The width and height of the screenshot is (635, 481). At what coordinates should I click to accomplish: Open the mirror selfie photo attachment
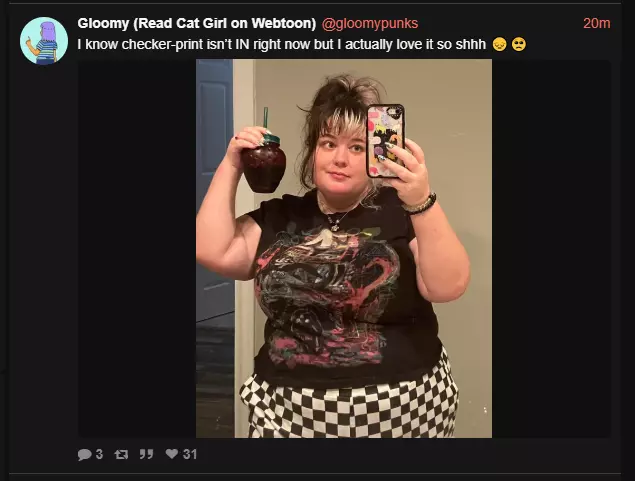[344, 248]
